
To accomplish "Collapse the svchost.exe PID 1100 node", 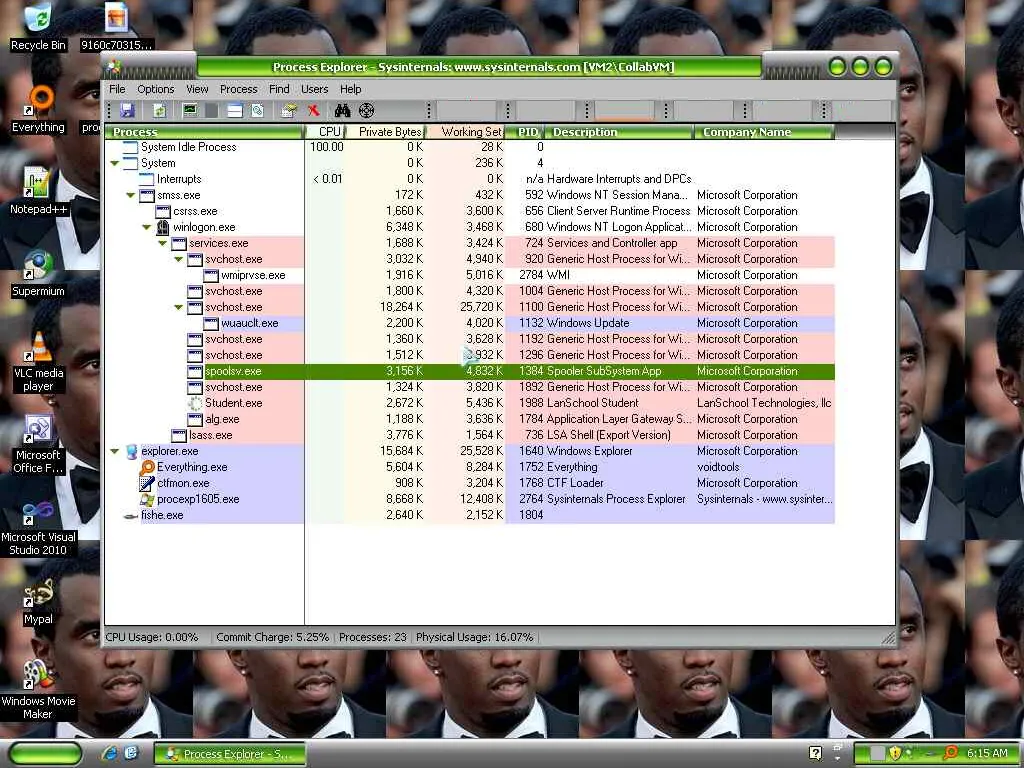I will (178, 307).
